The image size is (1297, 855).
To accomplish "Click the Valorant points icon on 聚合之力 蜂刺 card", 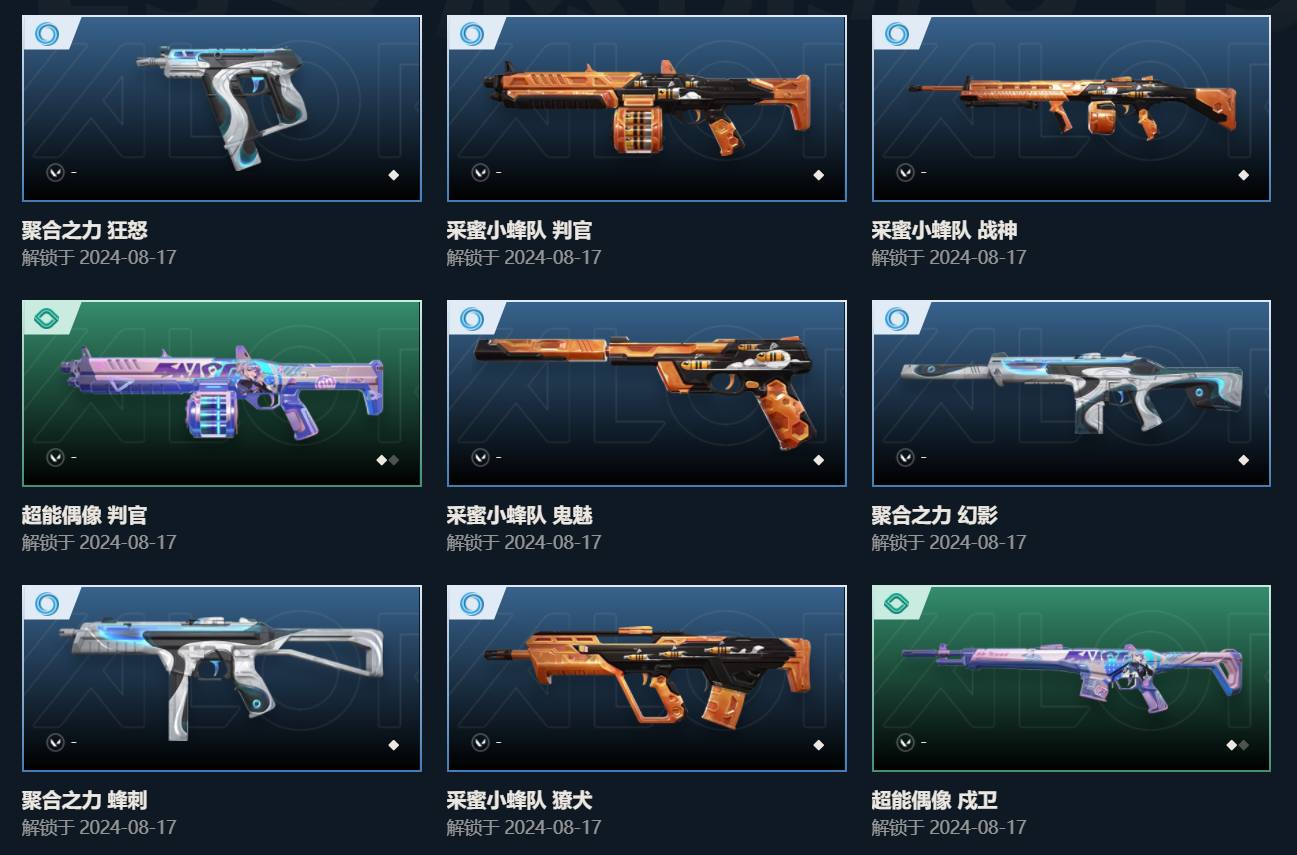I will tap(55, 742).
